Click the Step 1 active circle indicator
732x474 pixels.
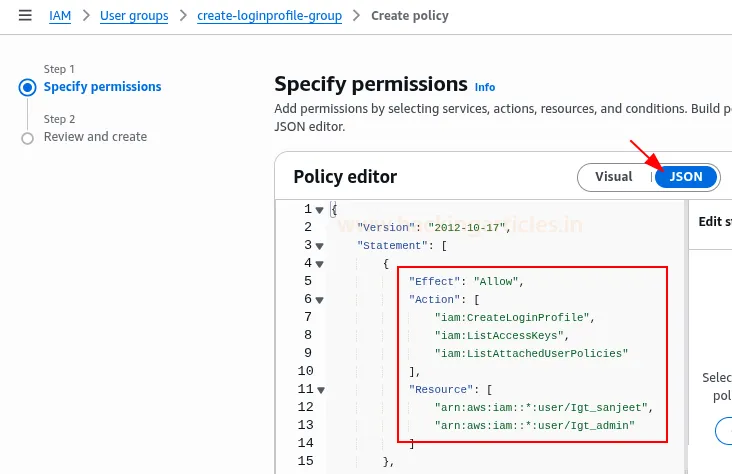coord(27,87)
